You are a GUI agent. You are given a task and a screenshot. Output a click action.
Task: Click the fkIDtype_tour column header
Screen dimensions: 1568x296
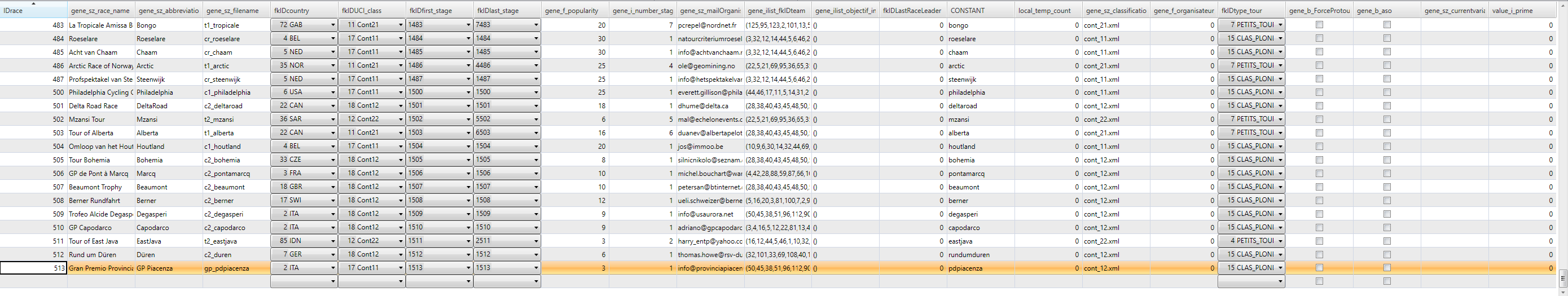1250,10
